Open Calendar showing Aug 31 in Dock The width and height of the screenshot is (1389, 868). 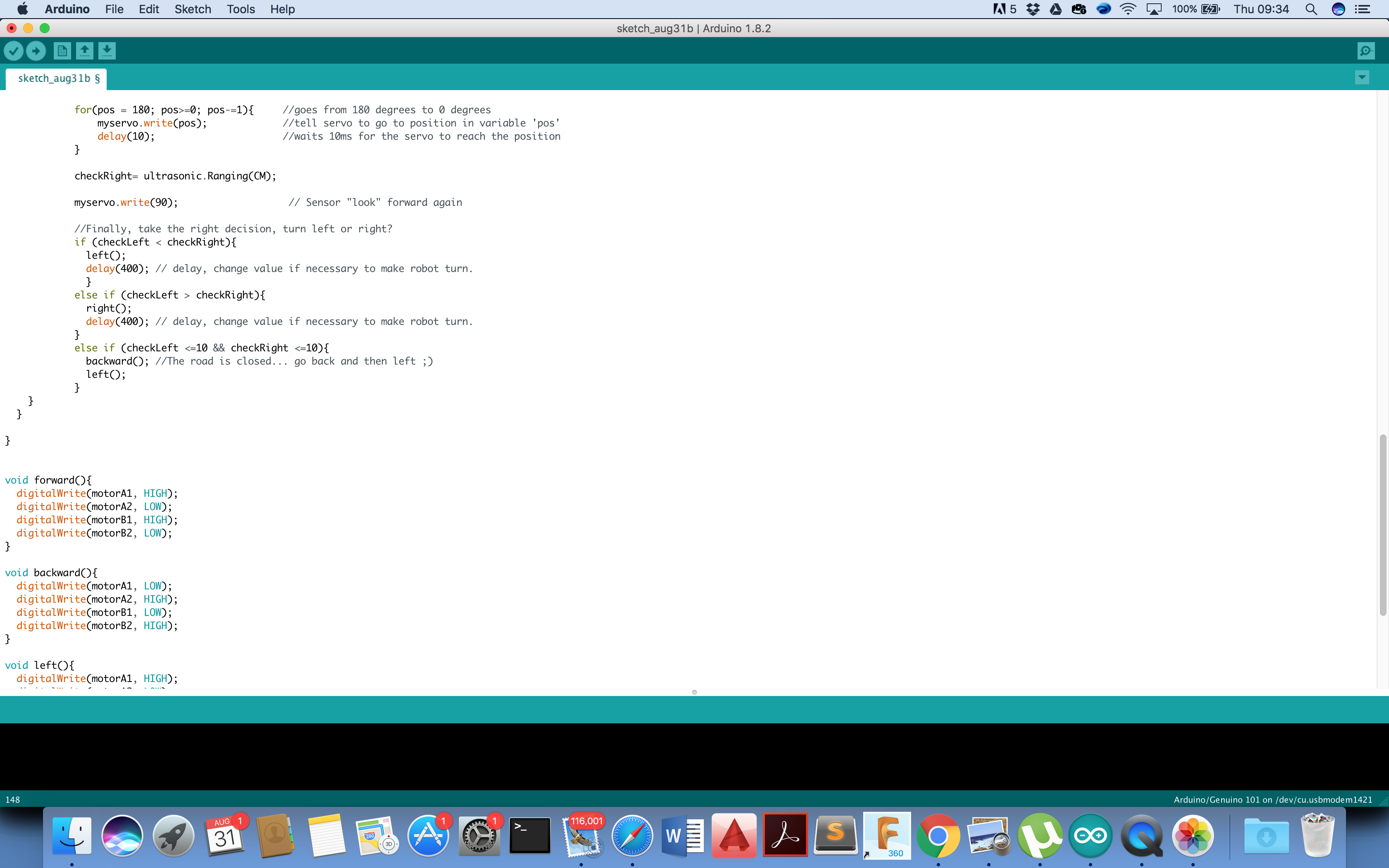click(x=224, y=835)
